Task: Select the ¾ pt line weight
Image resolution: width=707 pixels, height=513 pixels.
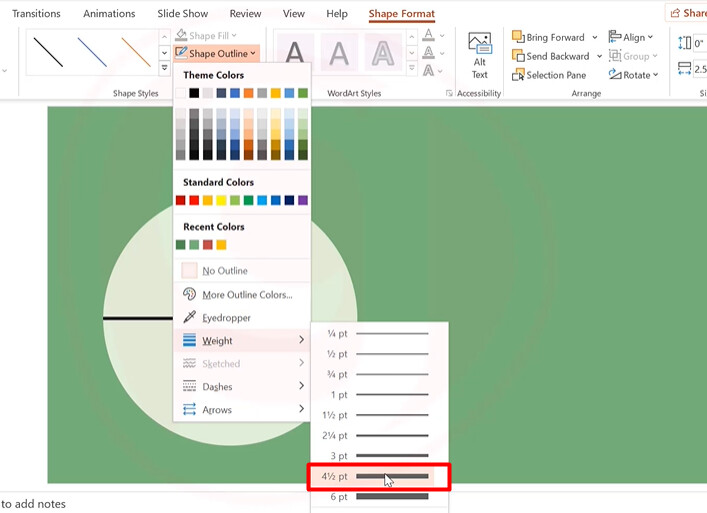Action: click(x=379, y=374)
